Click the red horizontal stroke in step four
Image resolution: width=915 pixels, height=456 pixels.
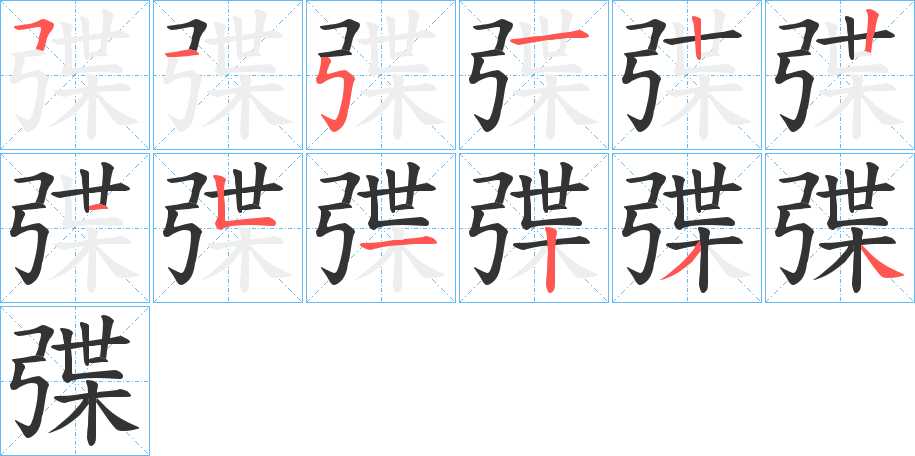550,39
